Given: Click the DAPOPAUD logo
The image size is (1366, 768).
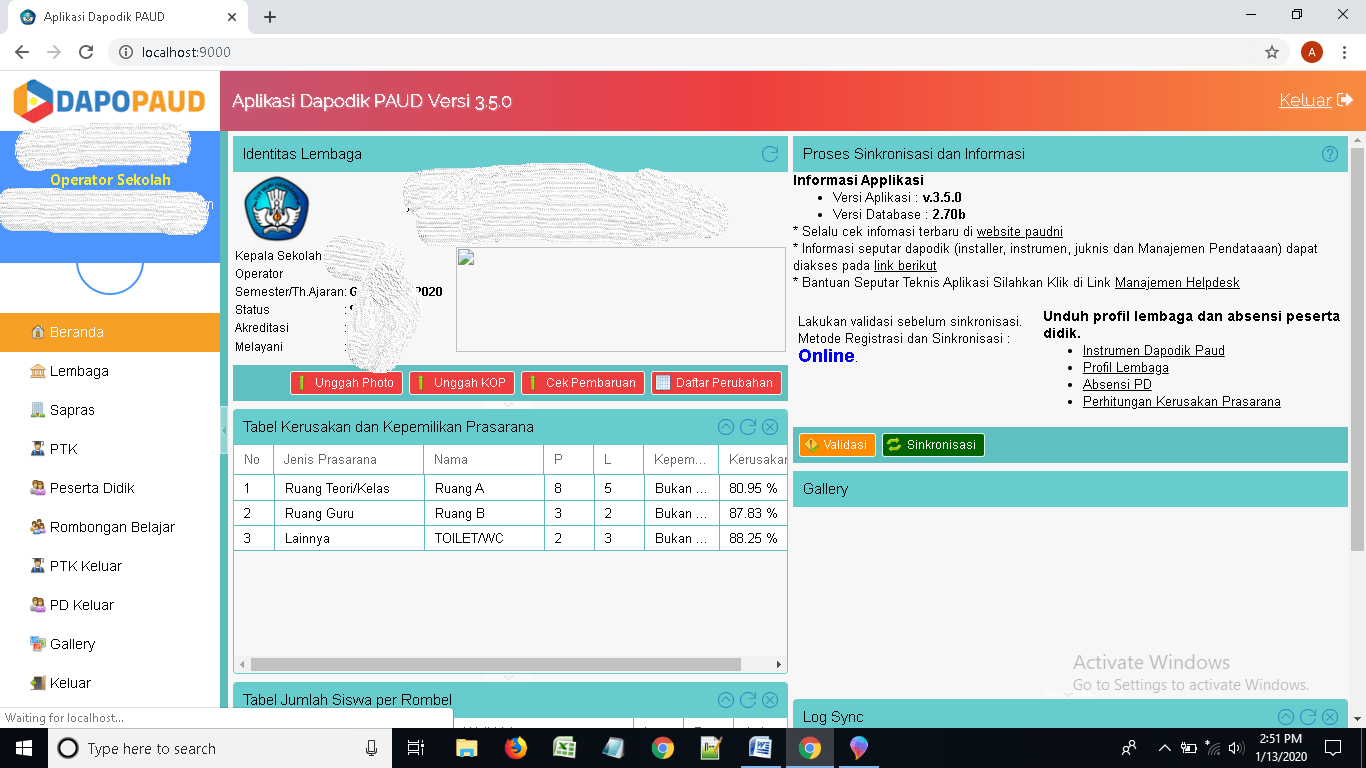Looking at the screenshot, I should coord(109,100).
